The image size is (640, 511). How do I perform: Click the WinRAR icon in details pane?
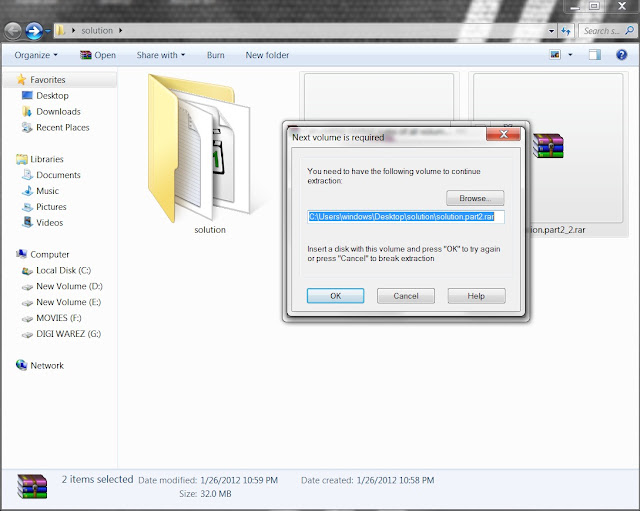32,486
